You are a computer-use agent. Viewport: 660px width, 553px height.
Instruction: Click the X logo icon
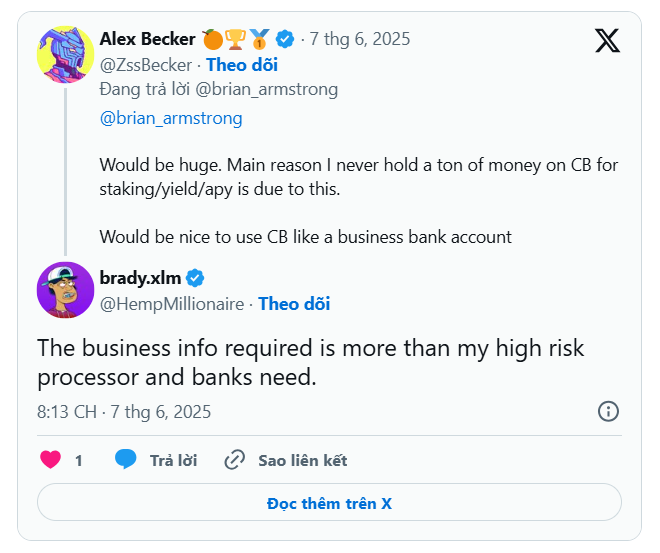pos(607,40)
